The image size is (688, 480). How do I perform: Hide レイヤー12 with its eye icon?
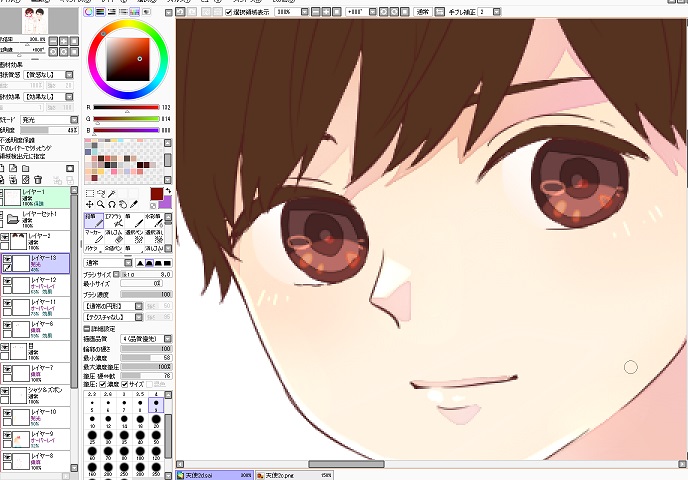click(7, 281)
